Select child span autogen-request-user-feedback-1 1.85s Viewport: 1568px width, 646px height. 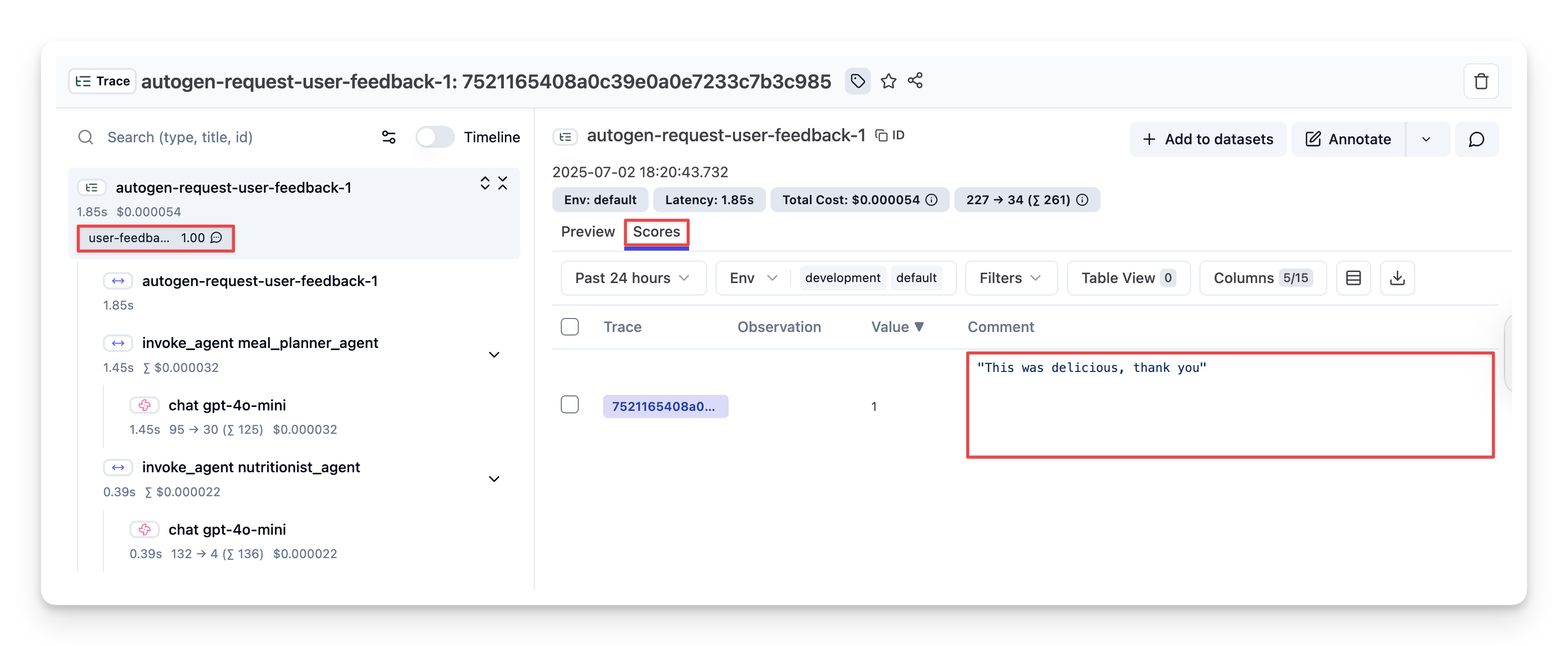(259, 281)
